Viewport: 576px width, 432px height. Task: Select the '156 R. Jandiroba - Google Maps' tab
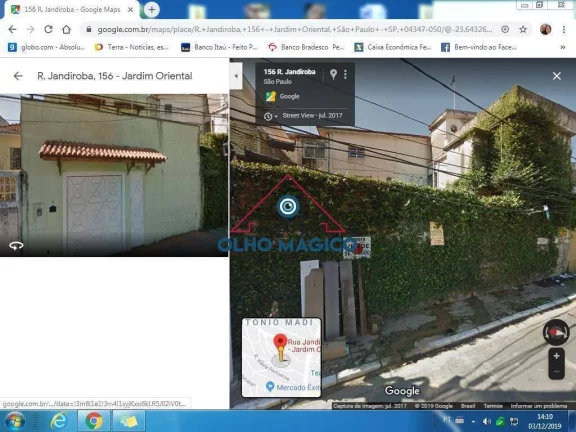coord(72,10)
